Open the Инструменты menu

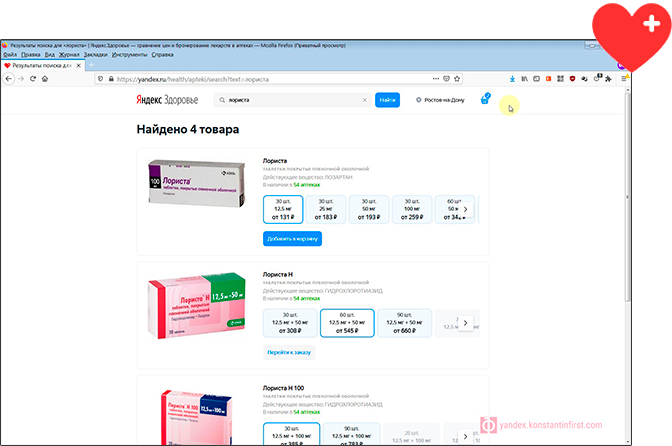129,54
